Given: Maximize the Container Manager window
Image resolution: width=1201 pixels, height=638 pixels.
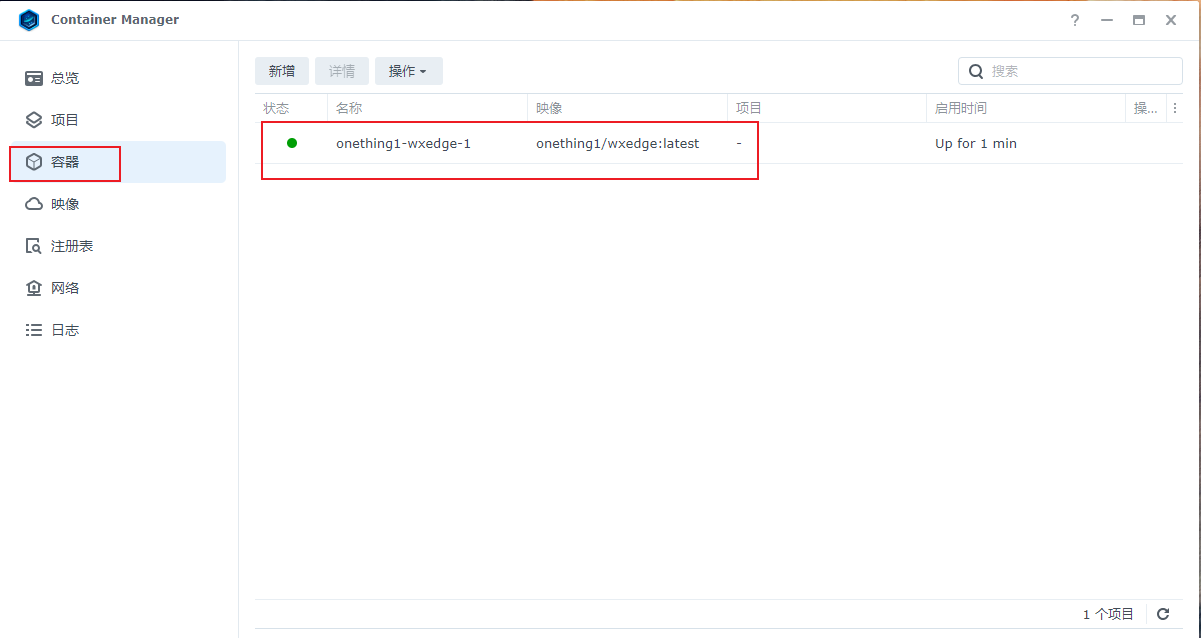Looking at the screenshot, I should pos(1139,20).
